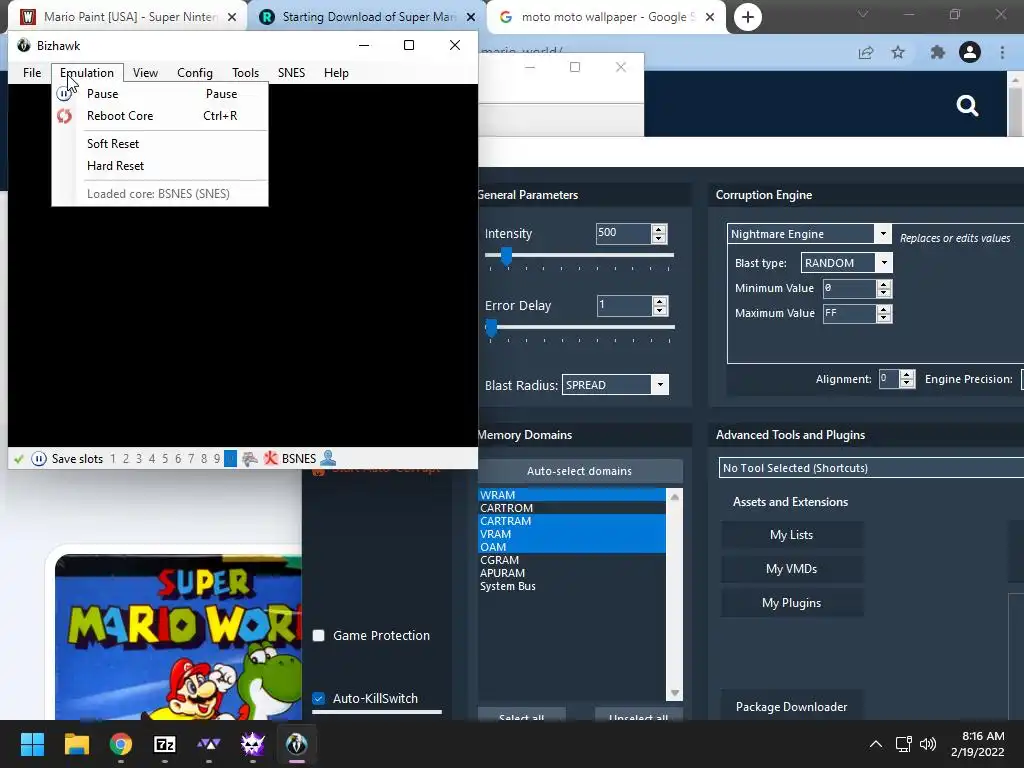Click the Bizhawk title bar app icon
The image size is (1024, 768).
(24, 45)
